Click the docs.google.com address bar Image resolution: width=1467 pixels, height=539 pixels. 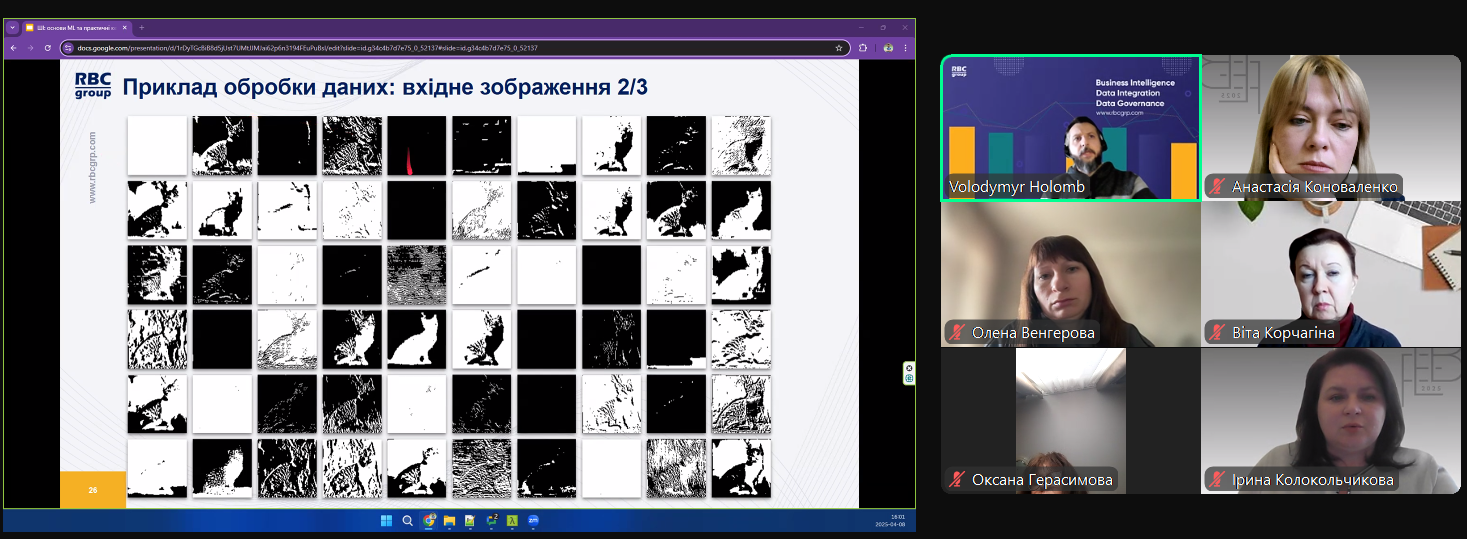click(450, 47)
